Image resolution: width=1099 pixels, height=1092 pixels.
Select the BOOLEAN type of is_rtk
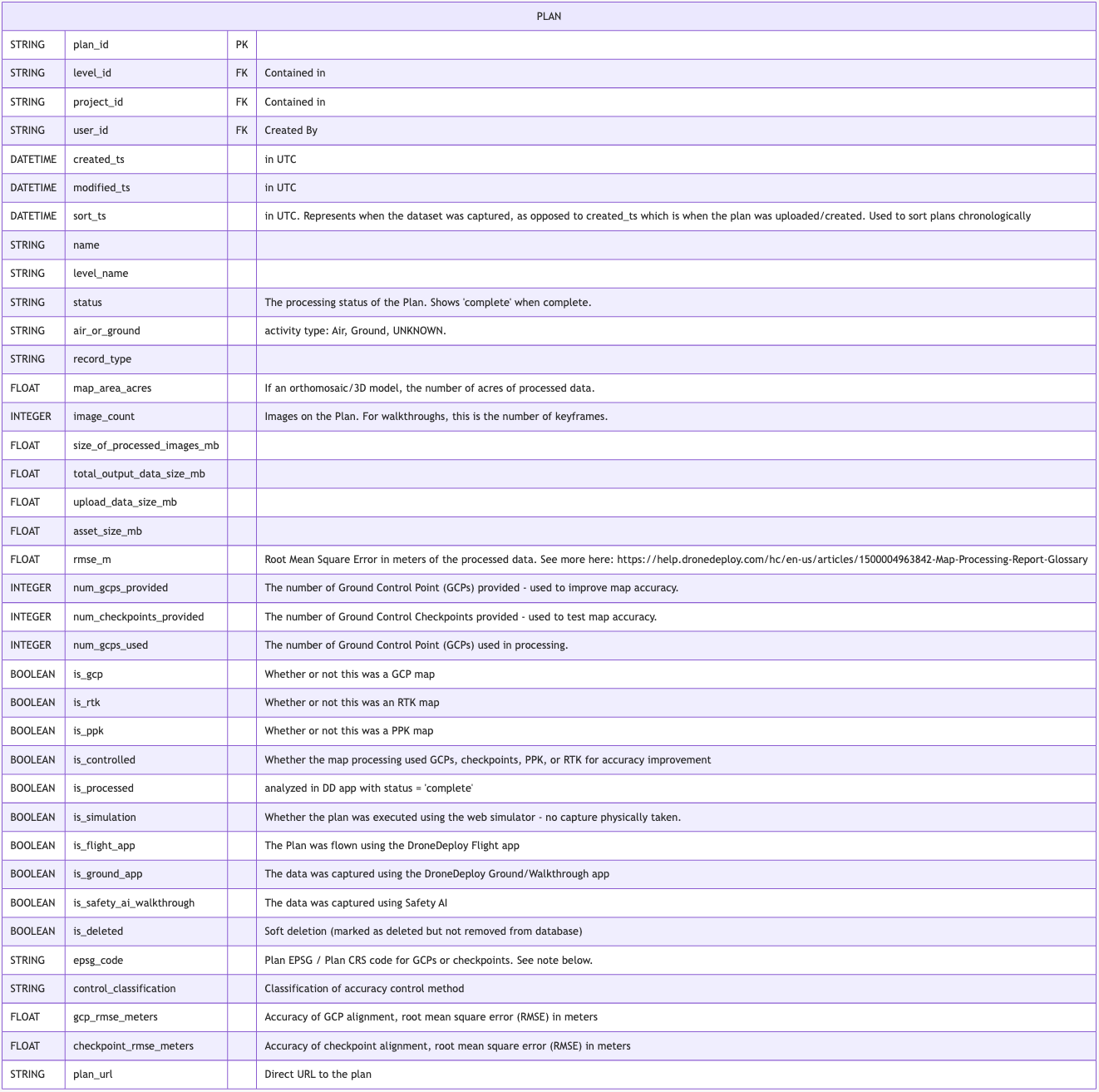[32, 703]
